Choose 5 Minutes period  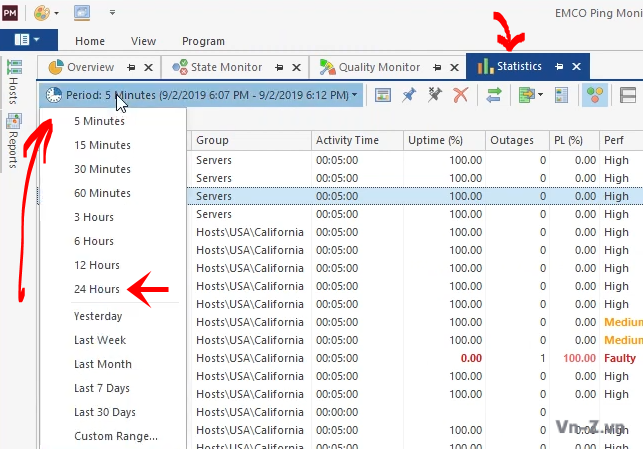113,121
